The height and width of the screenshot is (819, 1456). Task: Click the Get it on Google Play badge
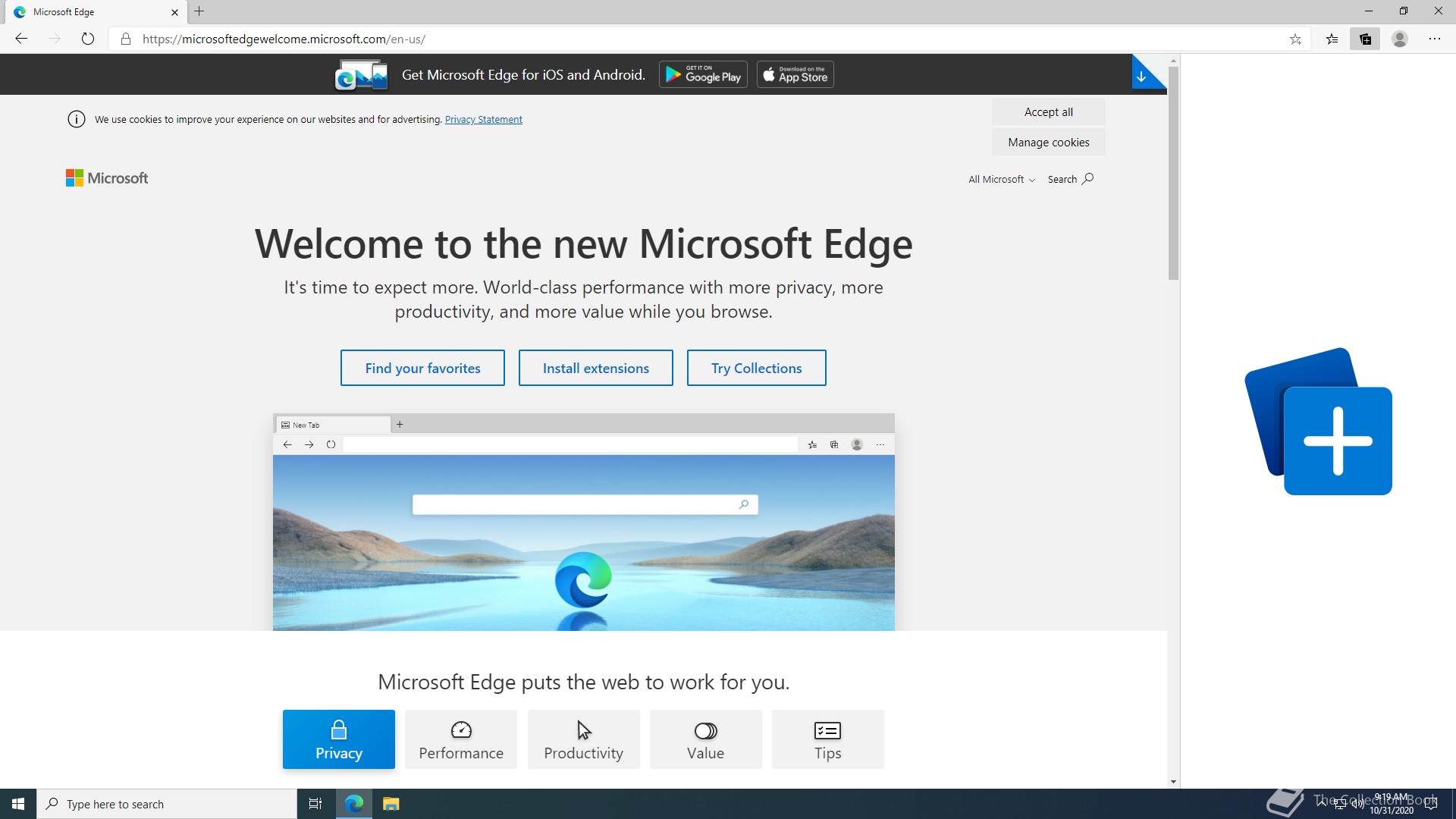[x=703, y=74]
